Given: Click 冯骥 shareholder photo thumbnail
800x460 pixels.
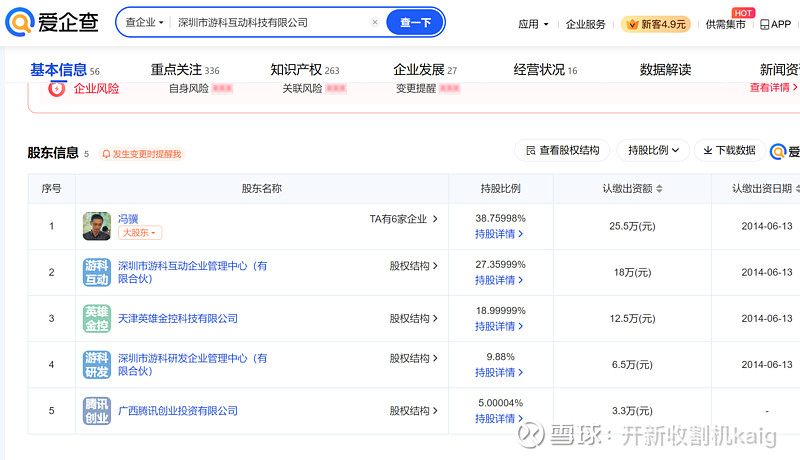Looking at the screenshot, I should pyautogui.click(x=97, y=226).
